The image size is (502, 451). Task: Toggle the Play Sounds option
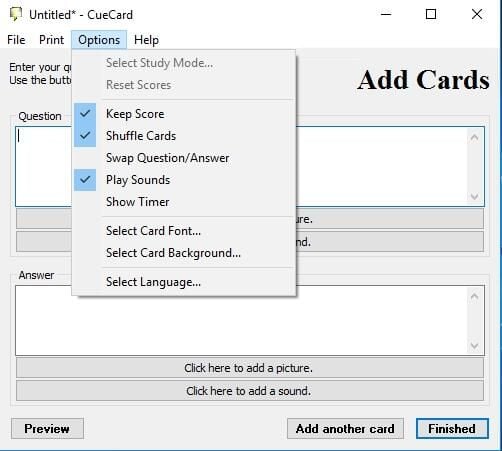click(x=184, y=180)
